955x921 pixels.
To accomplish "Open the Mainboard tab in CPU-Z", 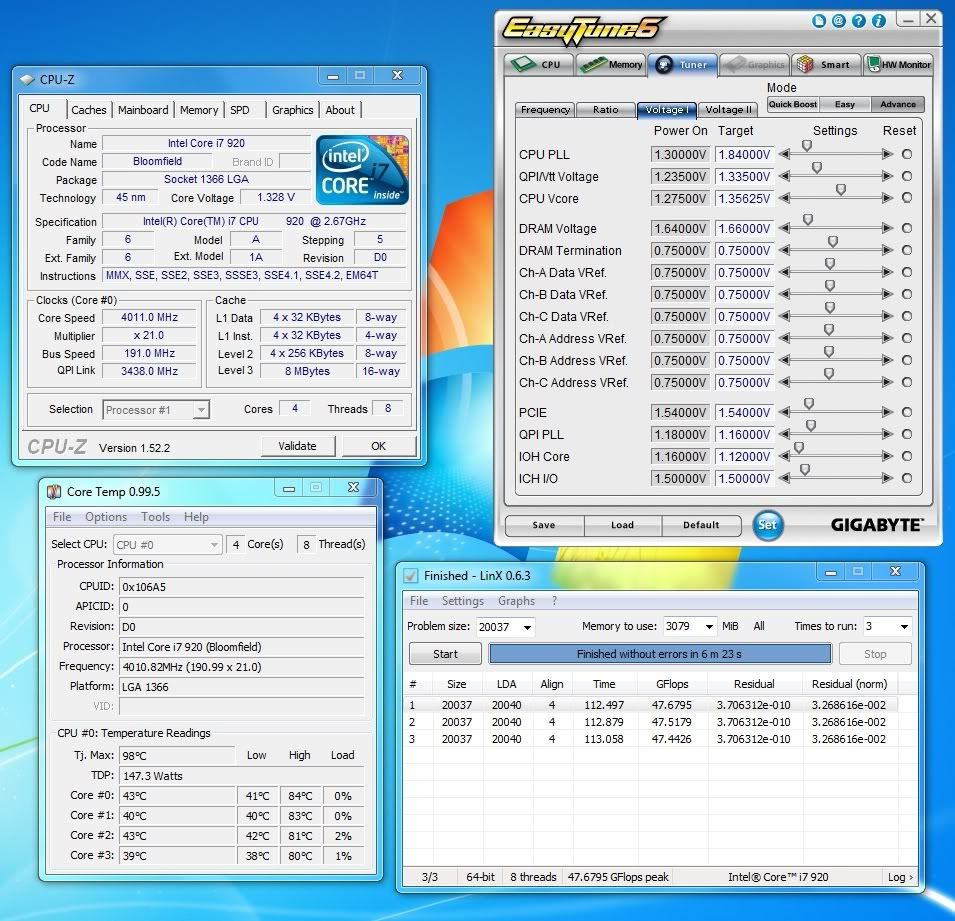I will click(x=143, y=110).
